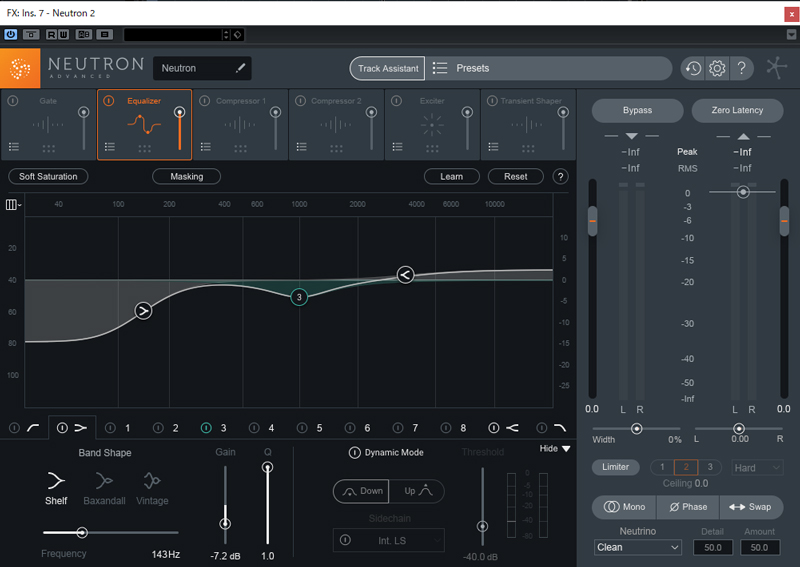Open the equalizer help question mark
The width and height of the screenshot is (800, 567).
560,177
